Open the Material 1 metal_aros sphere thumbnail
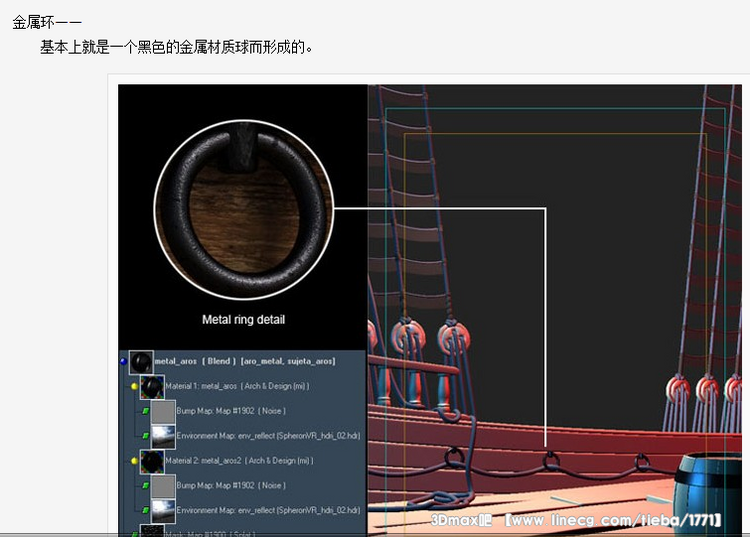 [x=152, y=387]
